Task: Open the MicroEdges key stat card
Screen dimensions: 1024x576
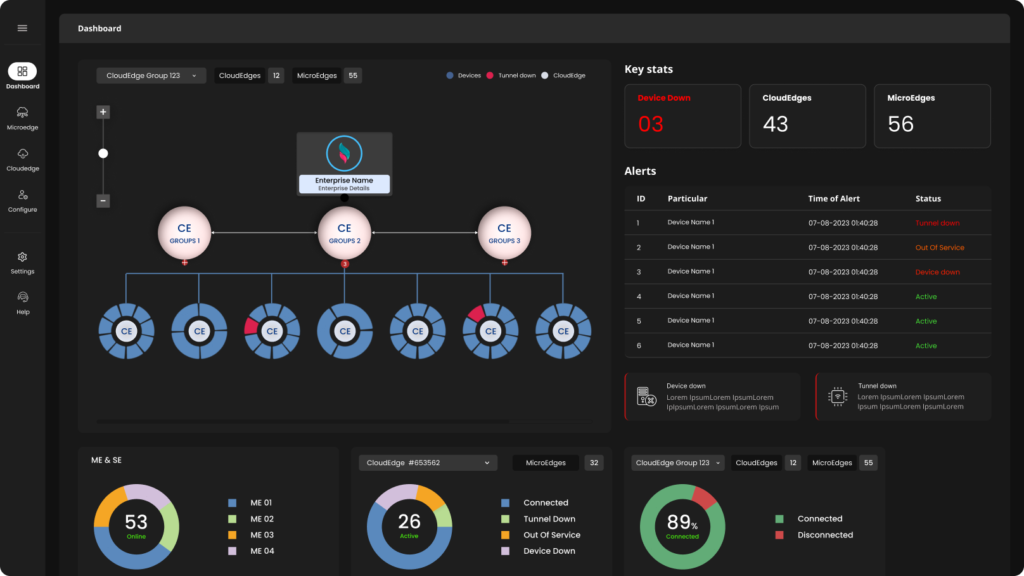Action: (x=932, y=116)
